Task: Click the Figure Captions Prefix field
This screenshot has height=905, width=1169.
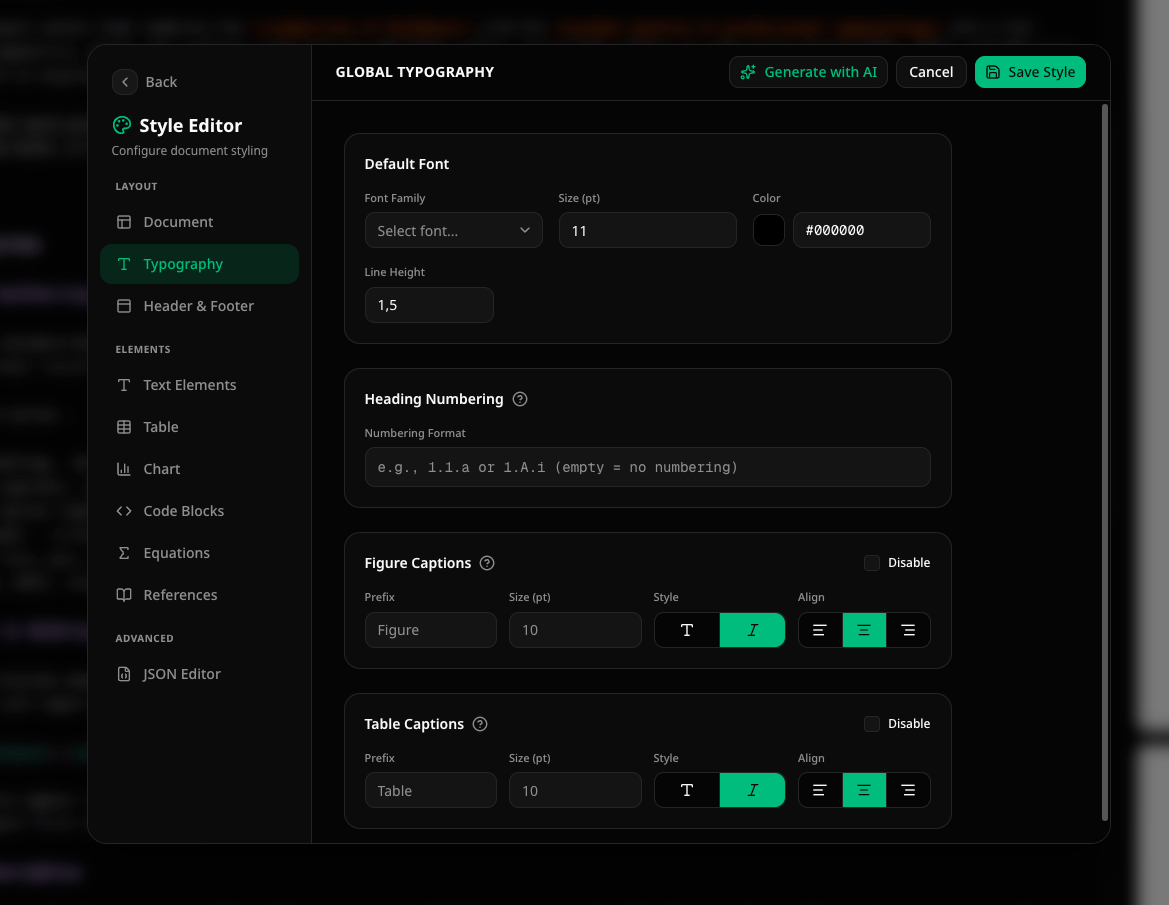Action: click(431, 630)
